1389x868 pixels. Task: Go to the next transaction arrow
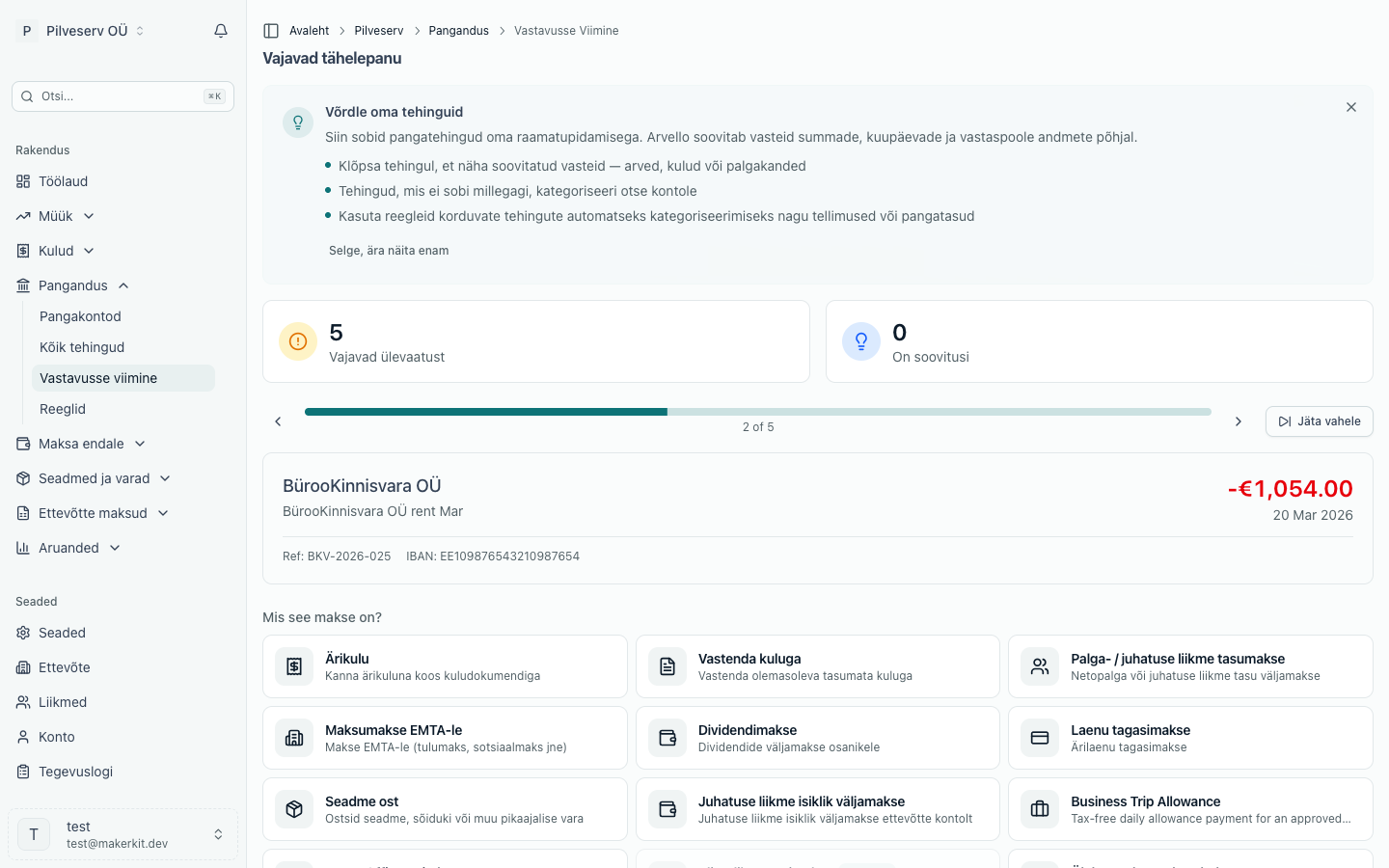1239,421
